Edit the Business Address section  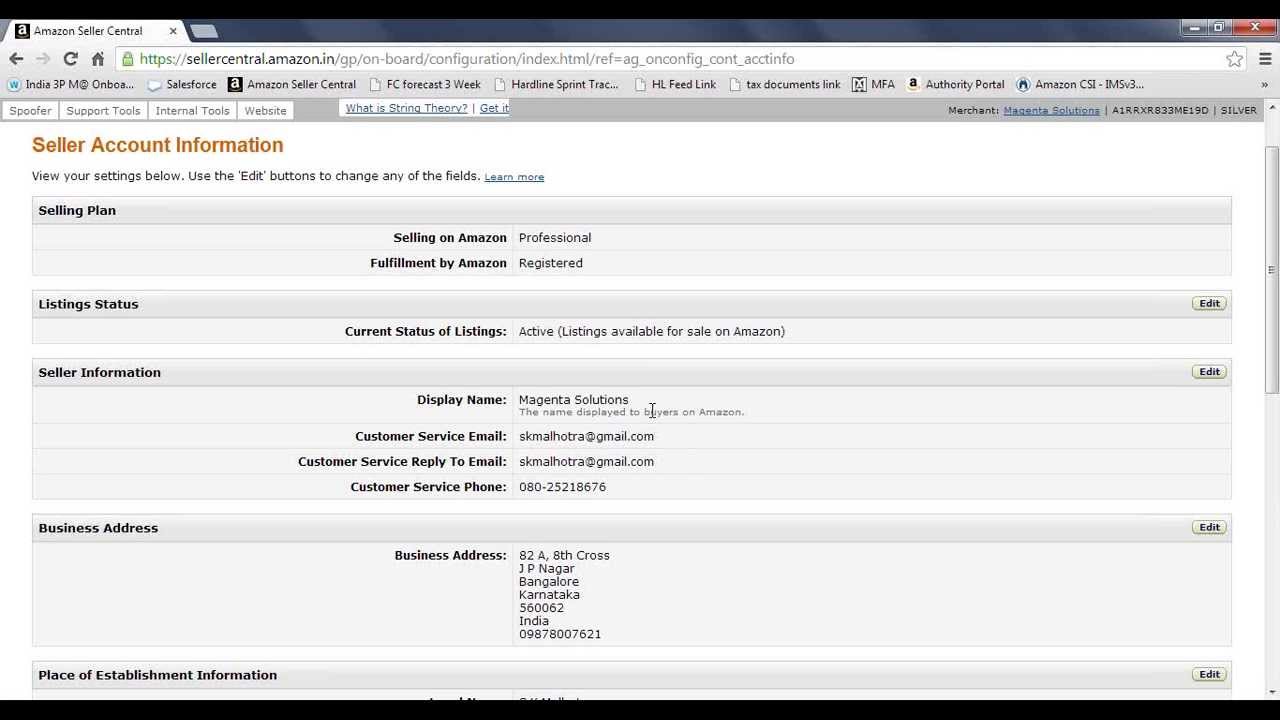pyautogui.click(x=1209, y=527)
